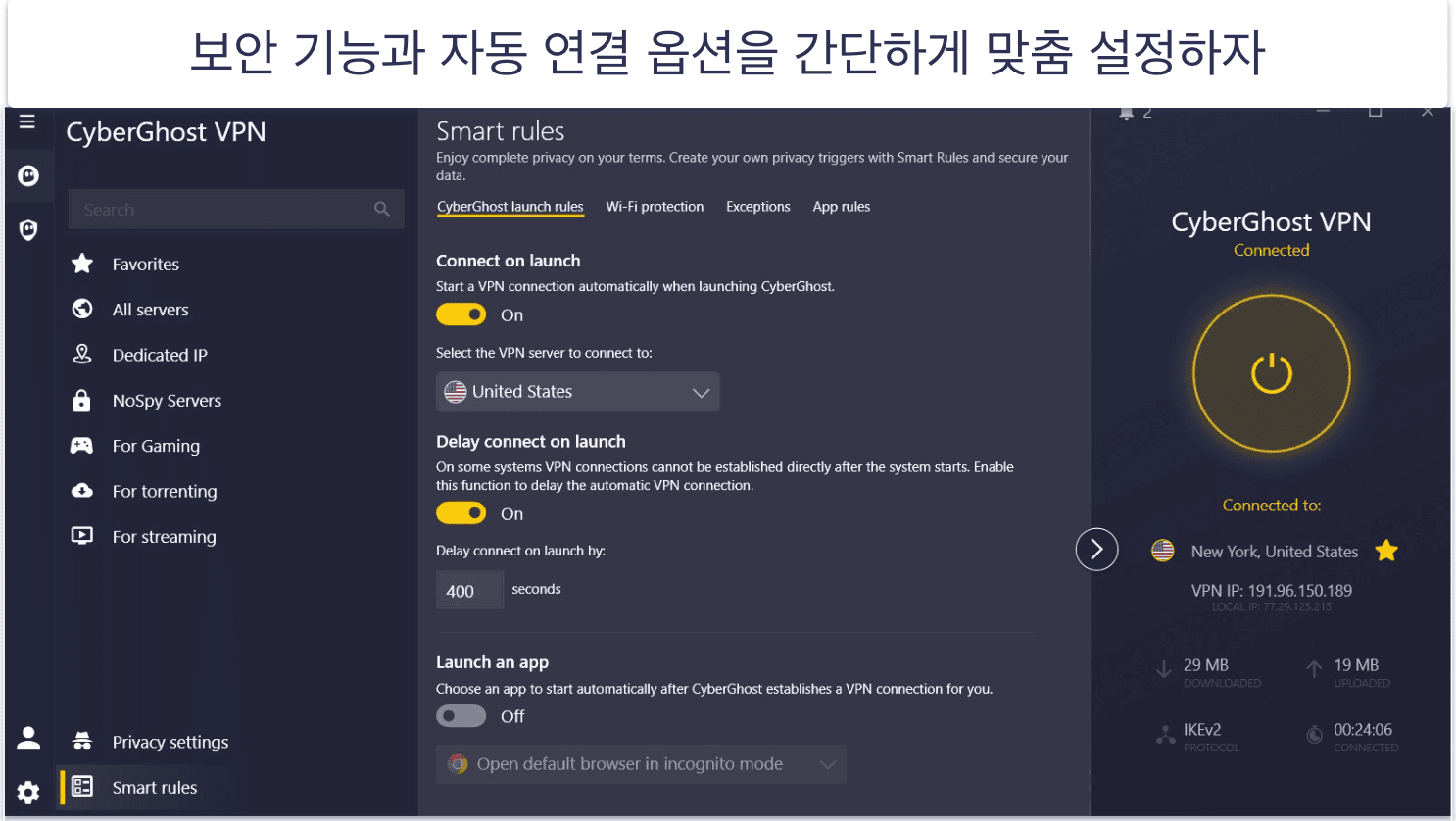Click the IKEv2 protocol label

click(1201, 729)
